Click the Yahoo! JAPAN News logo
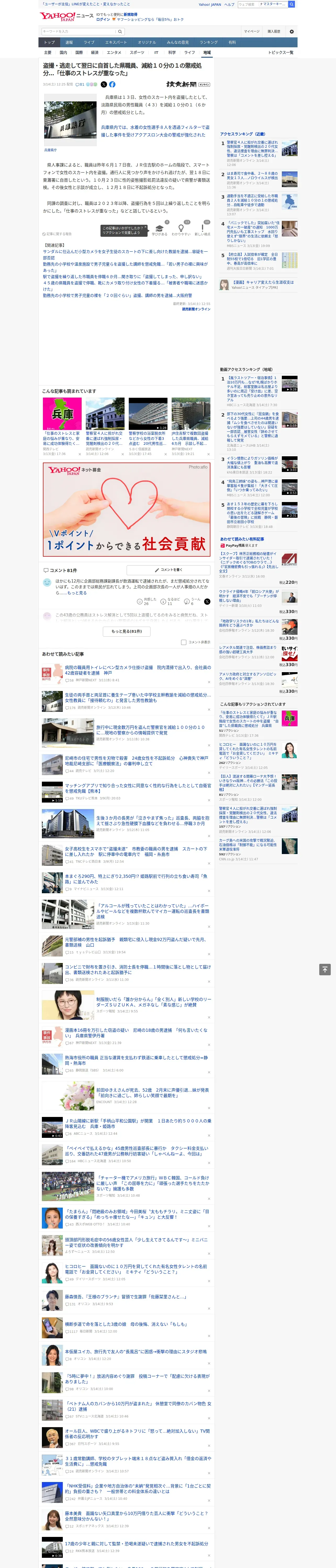This screenshot has width=336, height=1568. point(66,16)
